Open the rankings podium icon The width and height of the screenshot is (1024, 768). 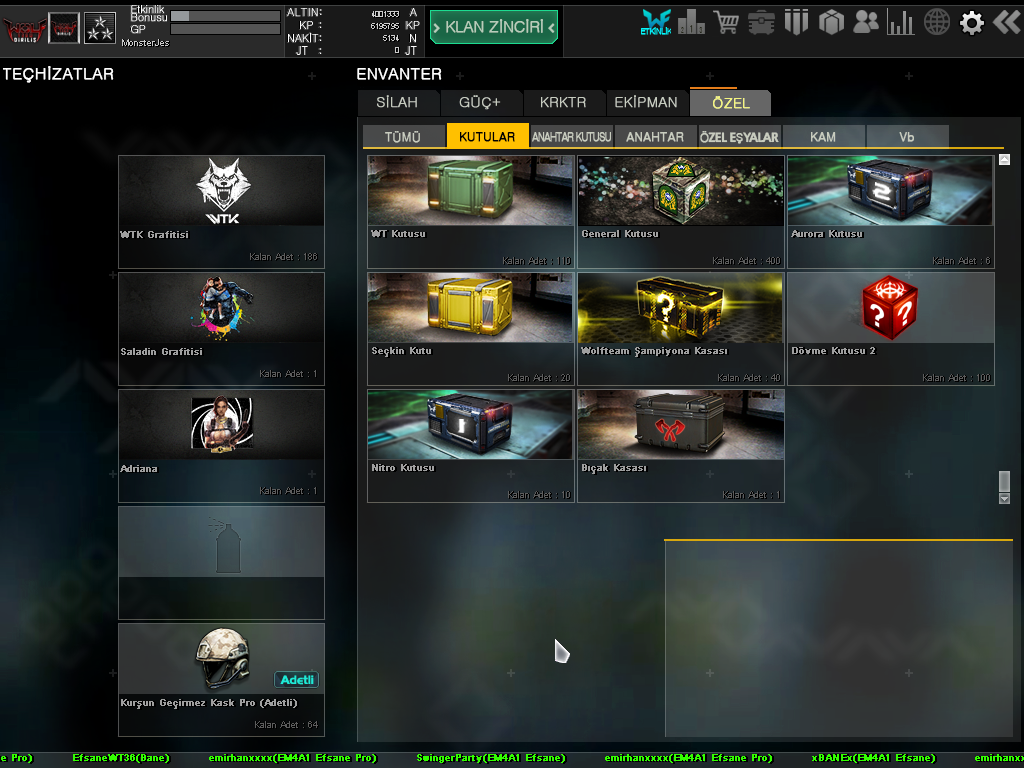[692, 23]
